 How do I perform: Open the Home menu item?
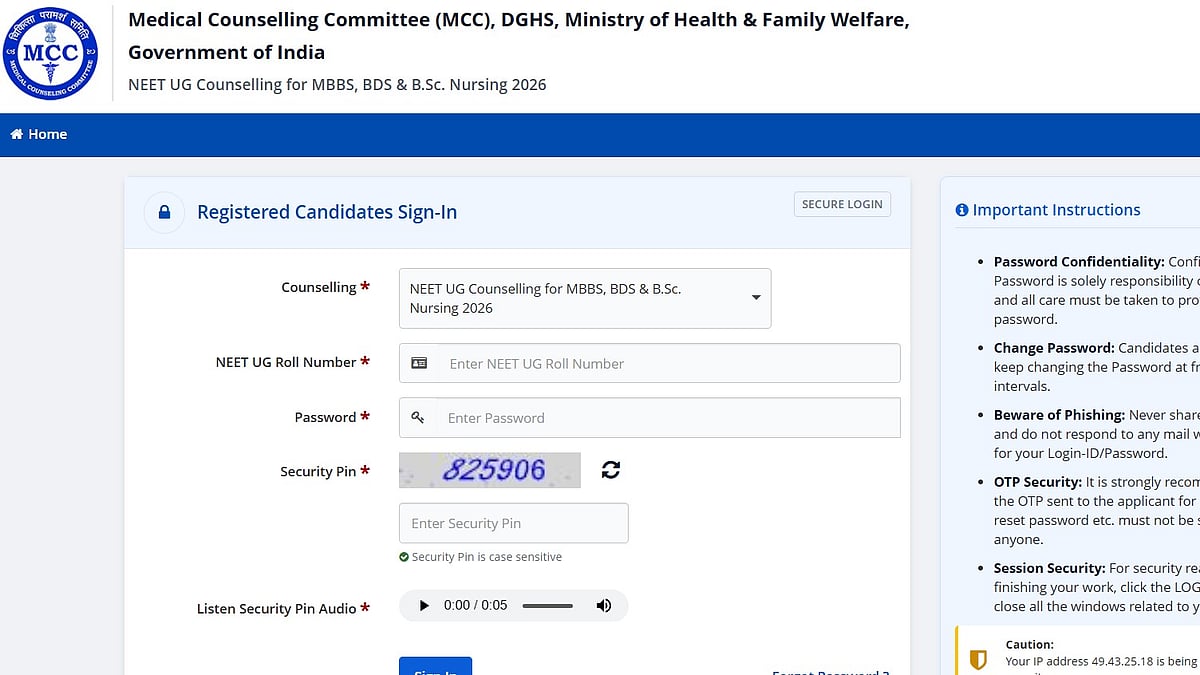click(39, 134)
